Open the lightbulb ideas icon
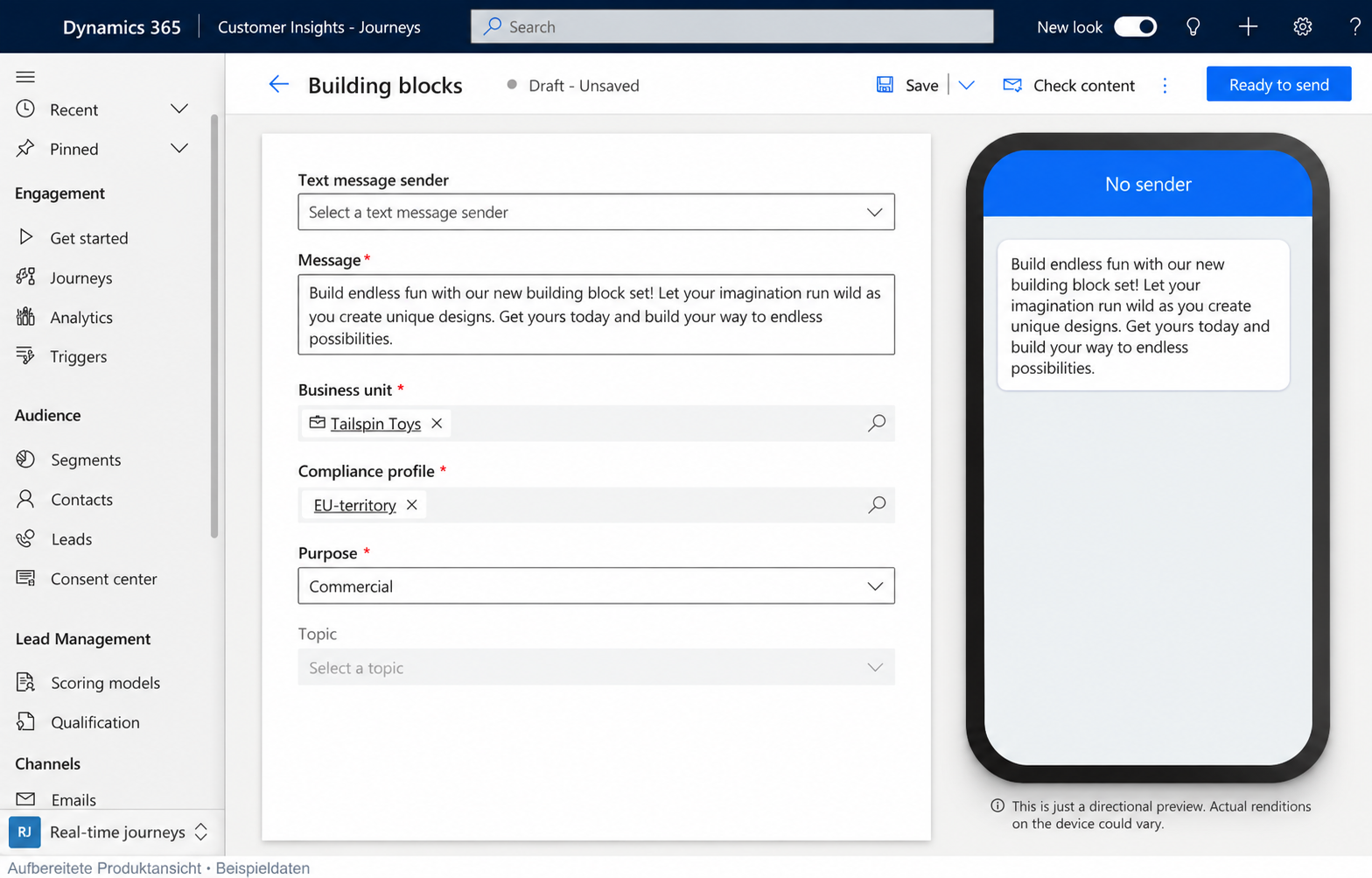The height and width of the screenshot is (878, 1372). pos(1193,27)
